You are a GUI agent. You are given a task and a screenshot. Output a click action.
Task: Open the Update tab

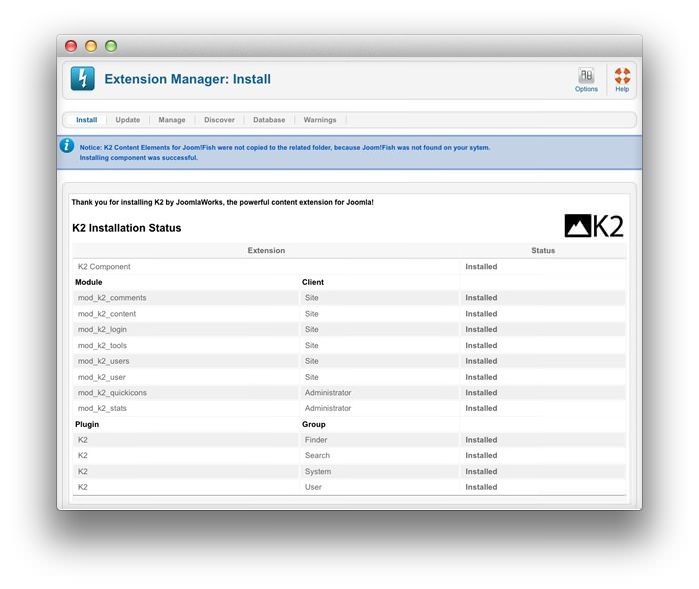[x=128, y=120]
